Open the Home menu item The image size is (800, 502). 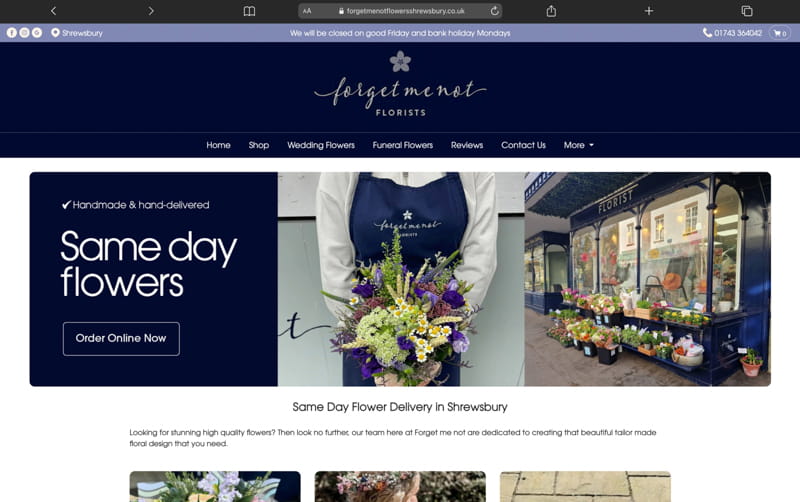218,145
